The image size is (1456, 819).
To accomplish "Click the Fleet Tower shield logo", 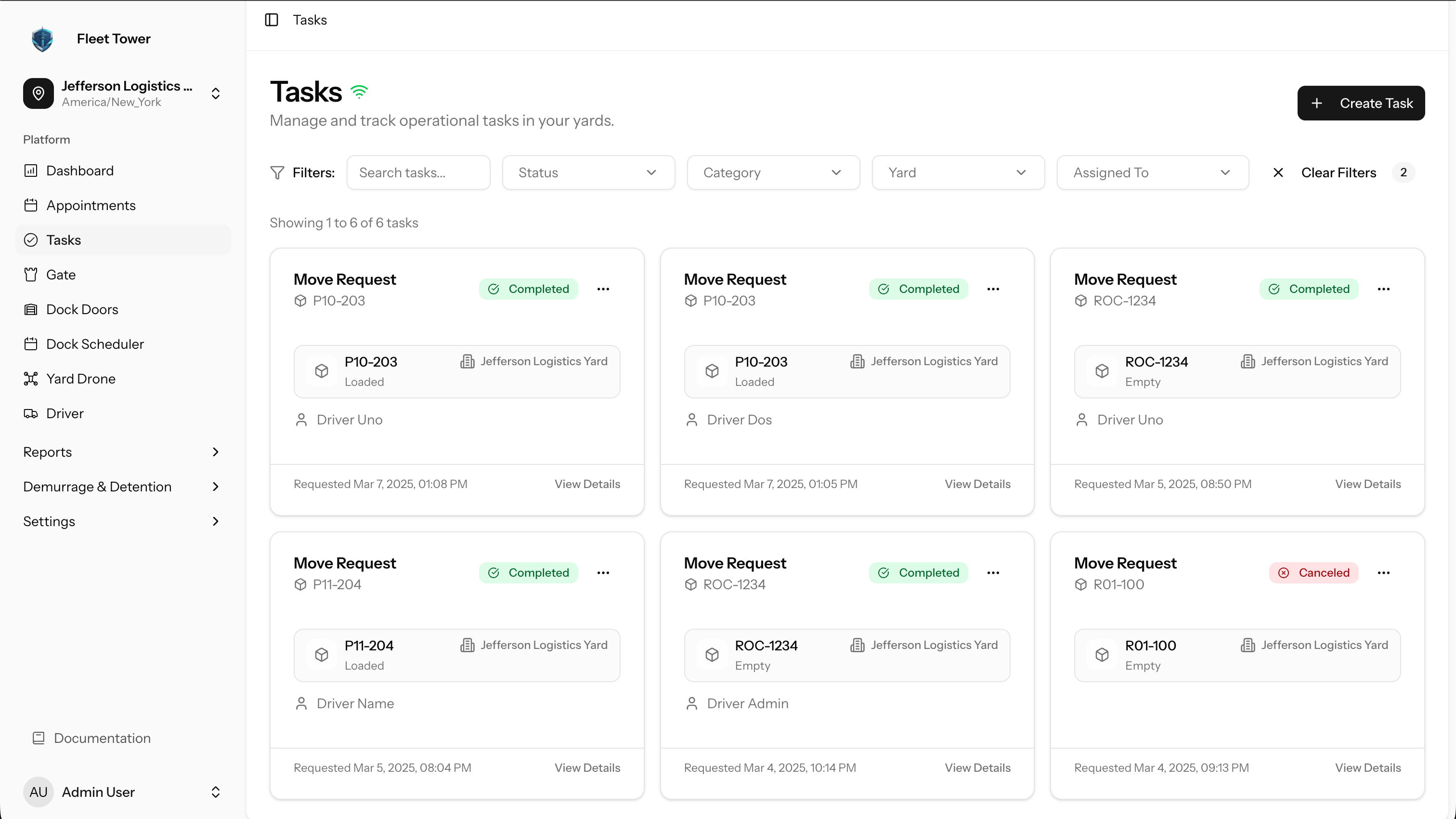I will 42,39.
